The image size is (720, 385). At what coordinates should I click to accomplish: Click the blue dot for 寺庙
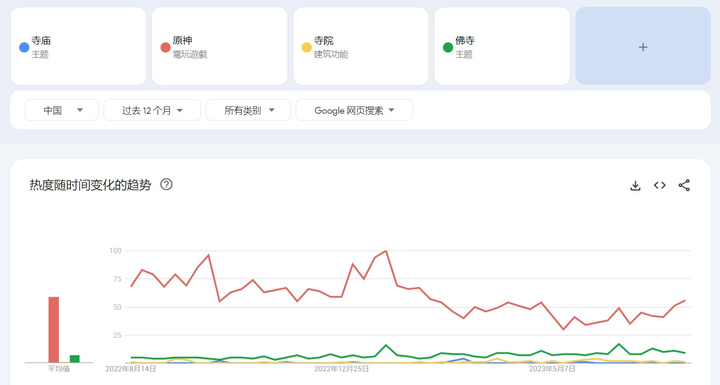point(24,47)
